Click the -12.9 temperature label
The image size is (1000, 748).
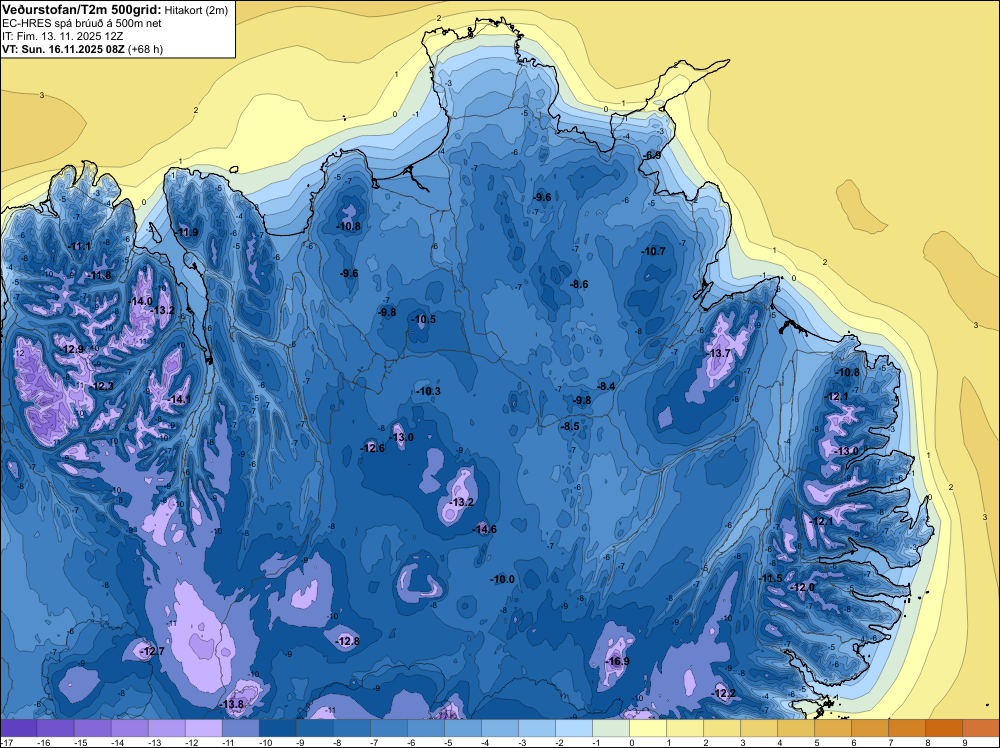coord(71,349)
